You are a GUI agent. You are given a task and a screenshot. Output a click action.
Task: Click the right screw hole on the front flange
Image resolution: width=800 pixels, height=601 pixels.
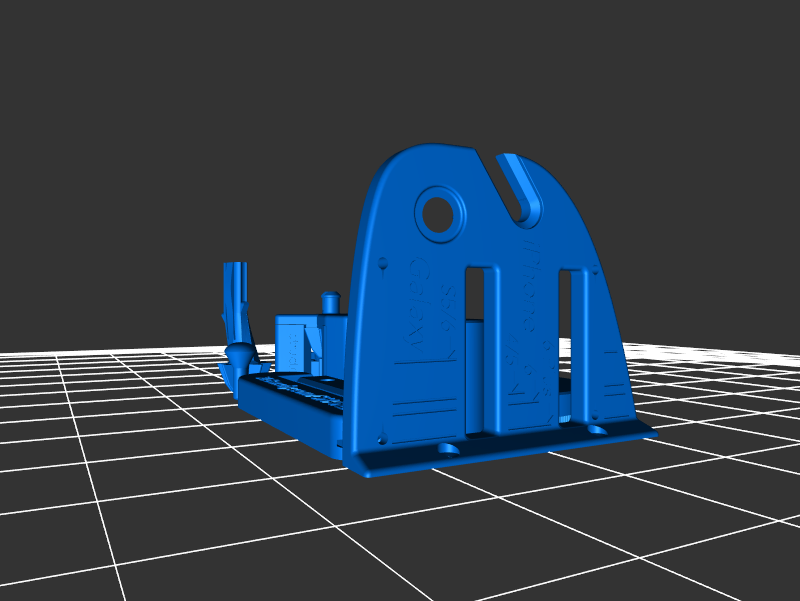pos(598,430)
